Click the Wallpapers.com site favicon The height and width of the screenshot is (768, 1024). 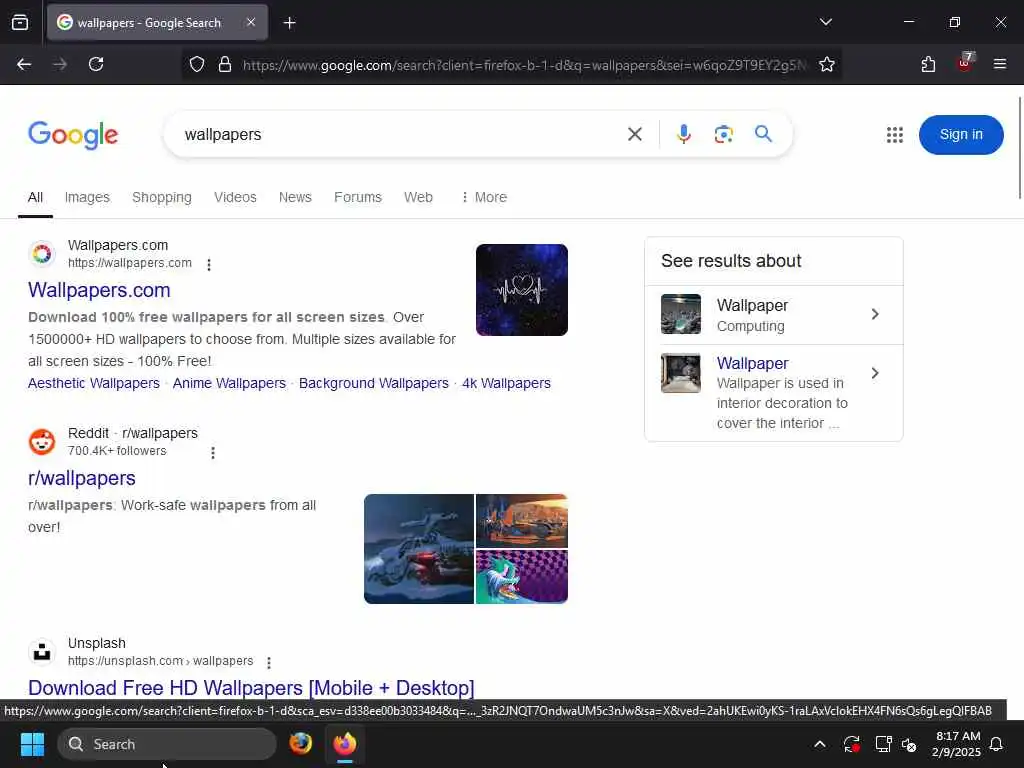click(x=42, y=254)
